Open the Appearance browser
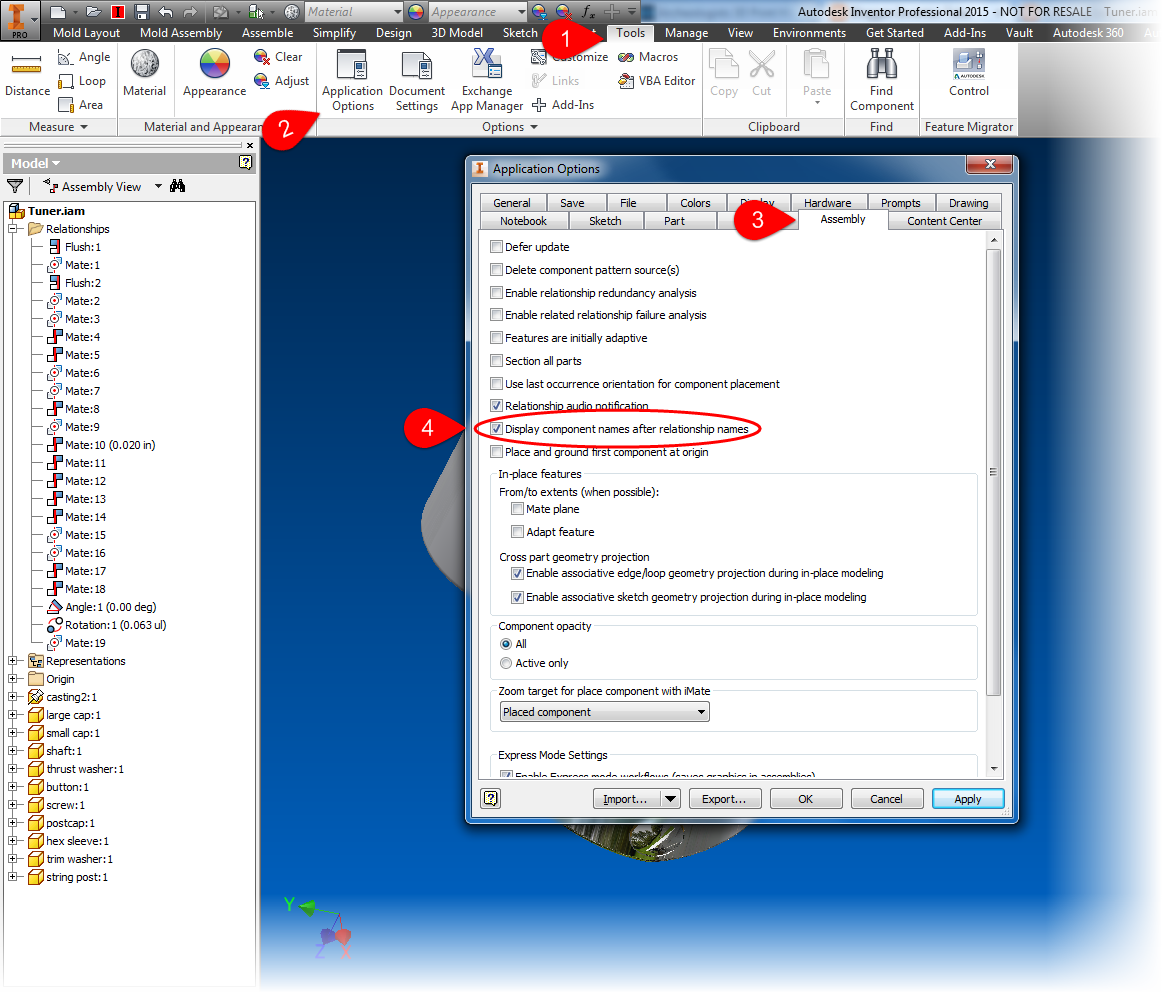The image size is (1162, 993). click(x=214, y=73)
